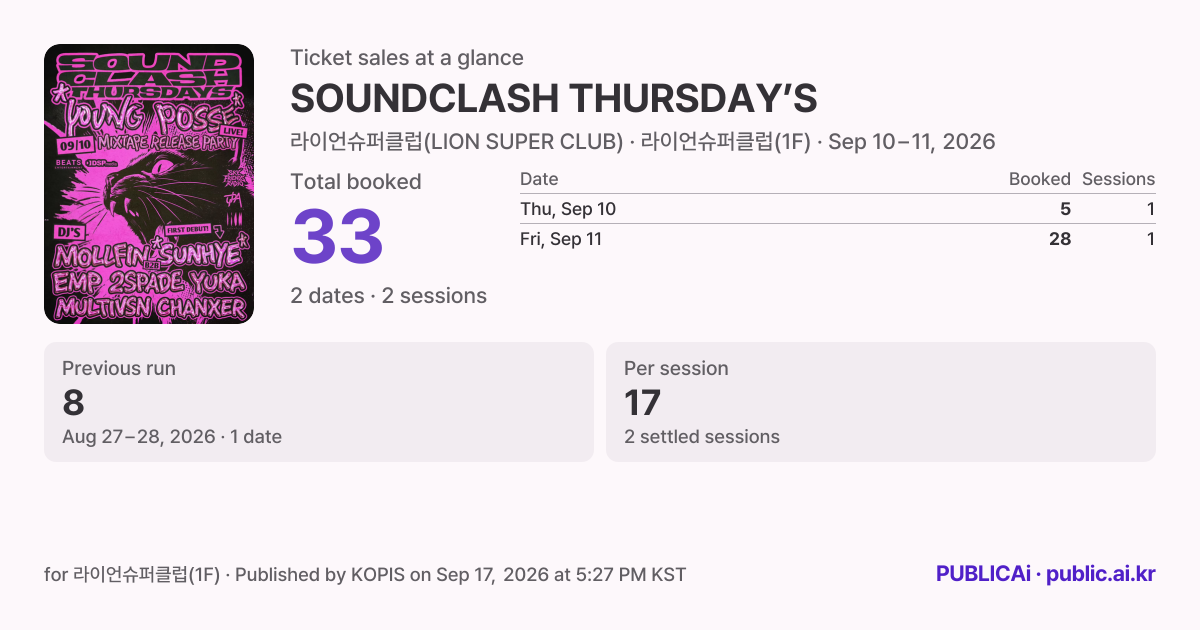Click the 2 dates · 2 sessions summary
Image resolution: width=1200 pixels, height=630 pixels.
[389, 296]
